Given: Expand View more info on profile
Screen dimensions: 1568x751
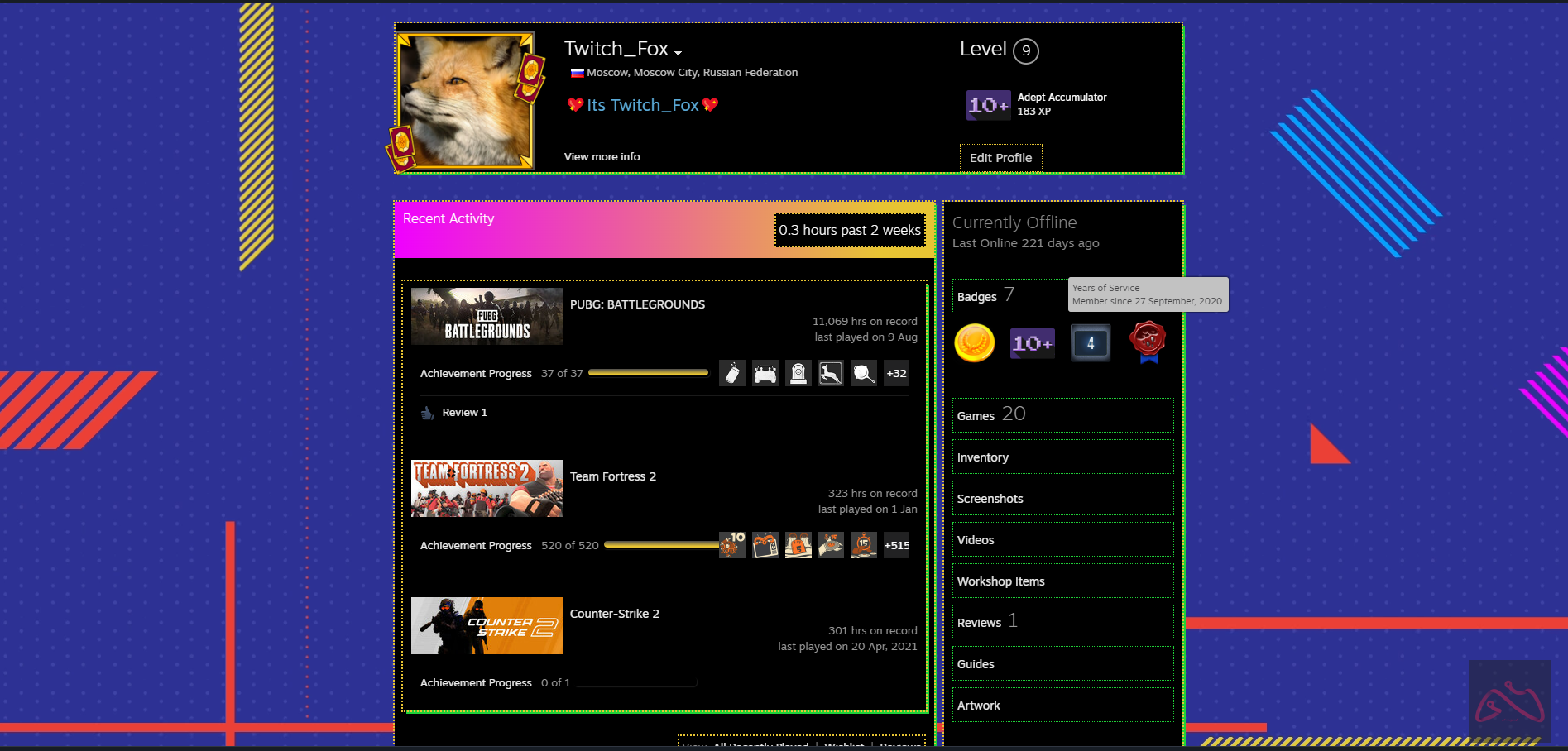Looking at the screenshot, I should click(x=602, y=157).
